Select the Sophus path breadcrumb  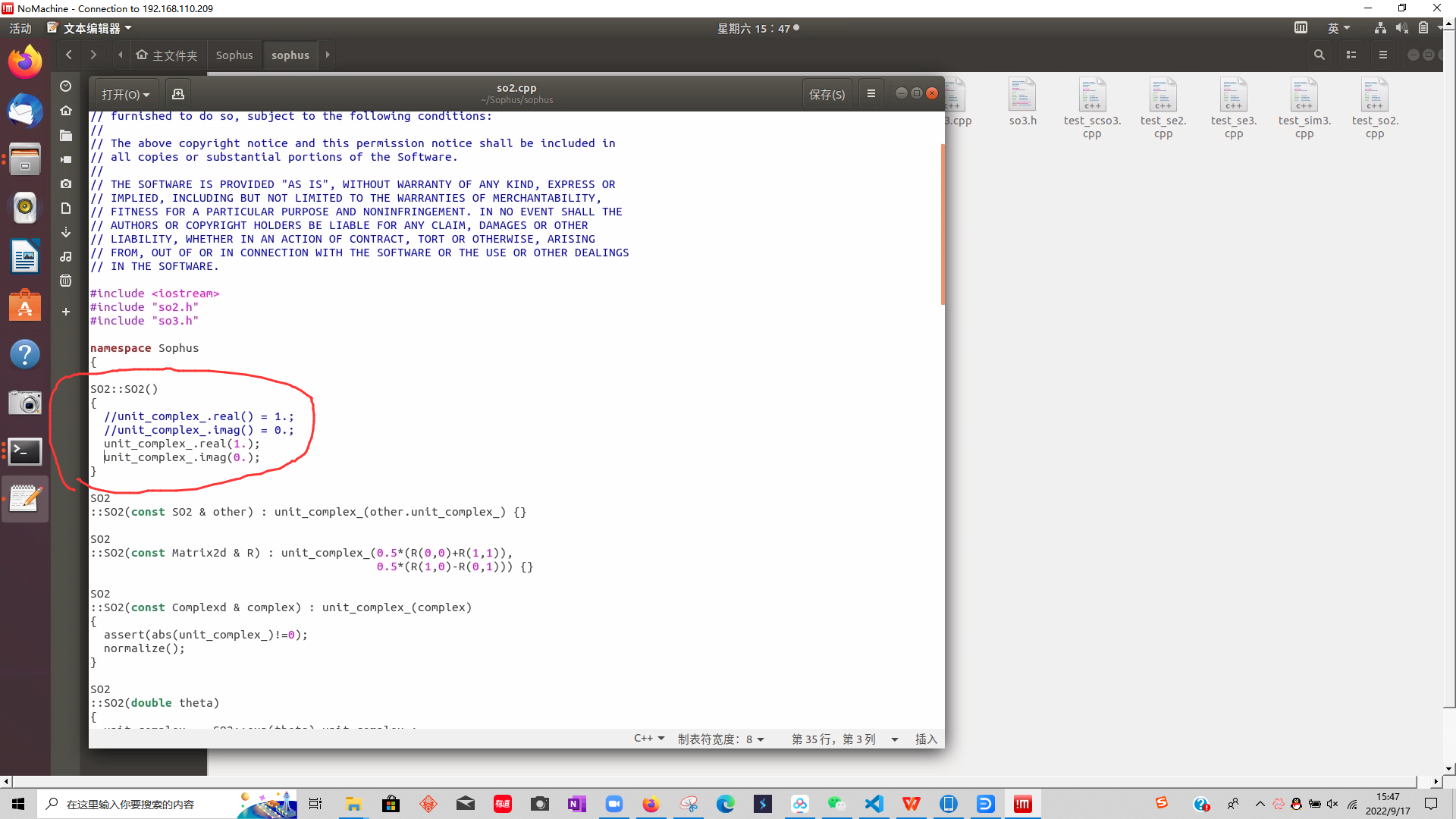coord(234,55)
